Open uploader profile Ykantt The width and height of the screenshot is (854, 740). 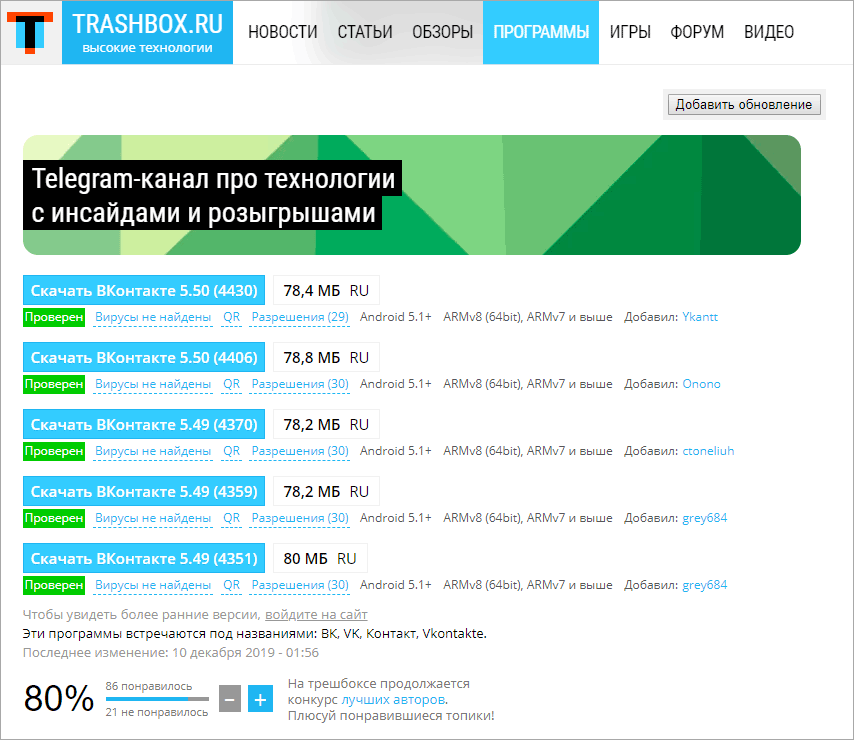[x=700, y=317]
